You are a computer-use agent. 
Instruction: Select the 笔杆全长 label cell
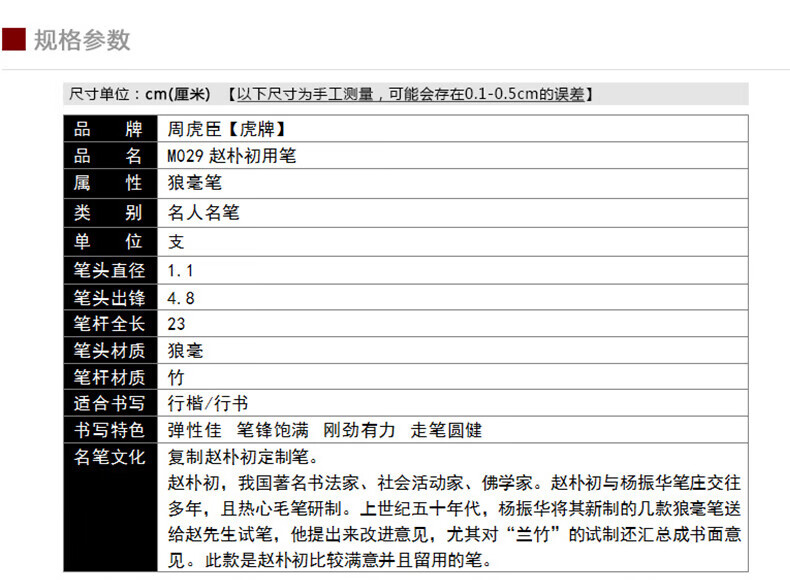click(110, 324)
